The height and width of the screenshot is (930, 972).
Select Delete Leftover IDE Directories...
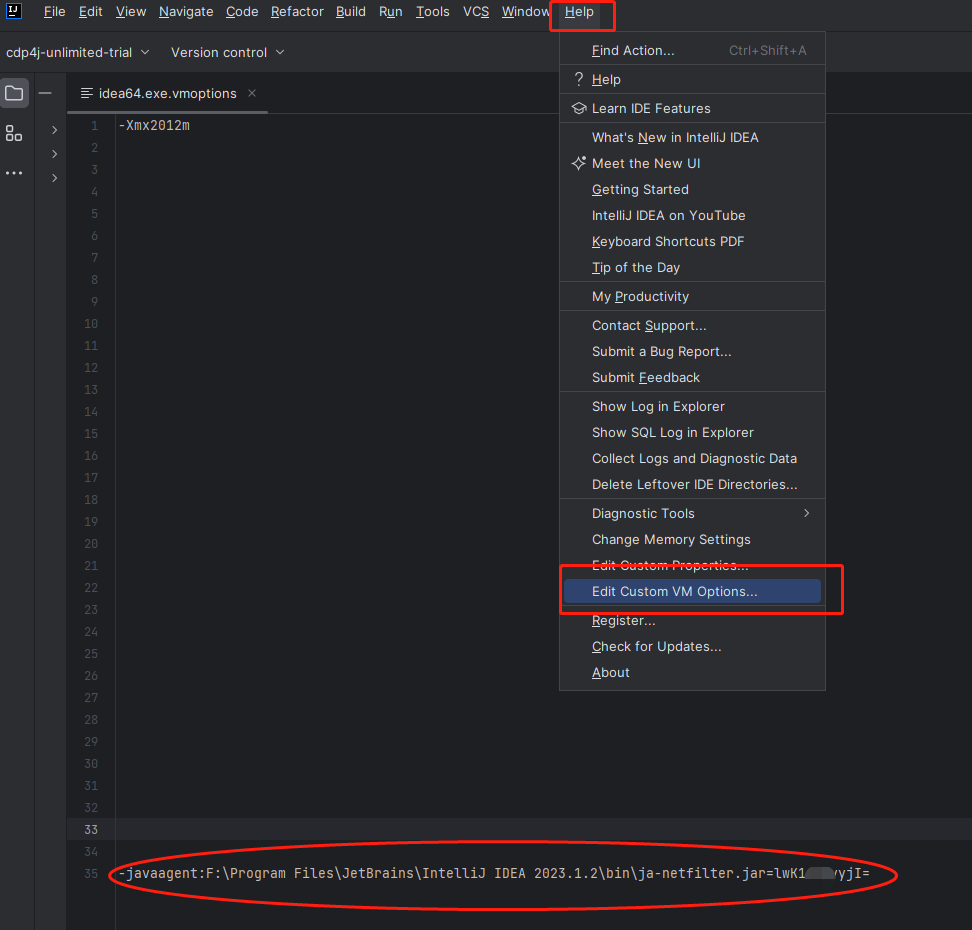point(692,485)
